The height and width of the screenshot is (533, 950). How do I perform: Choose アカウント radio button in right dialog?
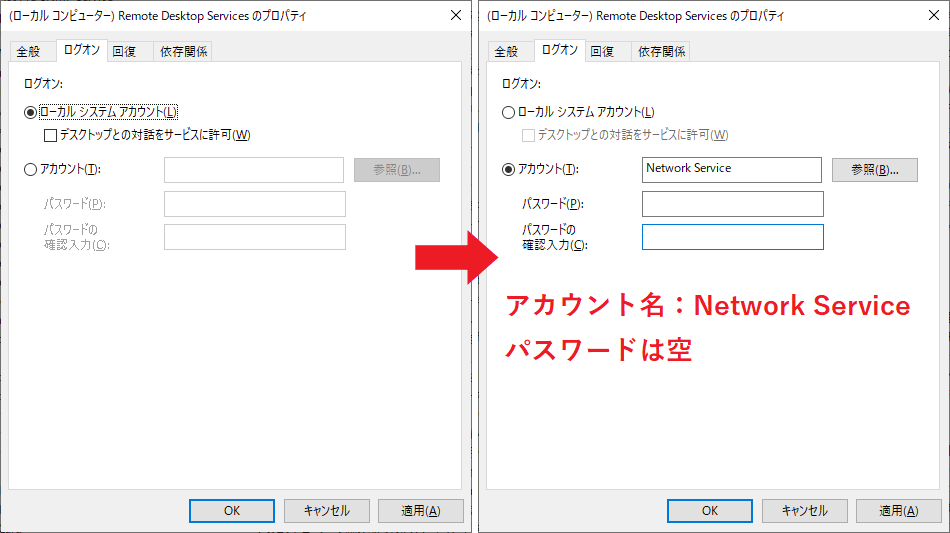[508, 170]
